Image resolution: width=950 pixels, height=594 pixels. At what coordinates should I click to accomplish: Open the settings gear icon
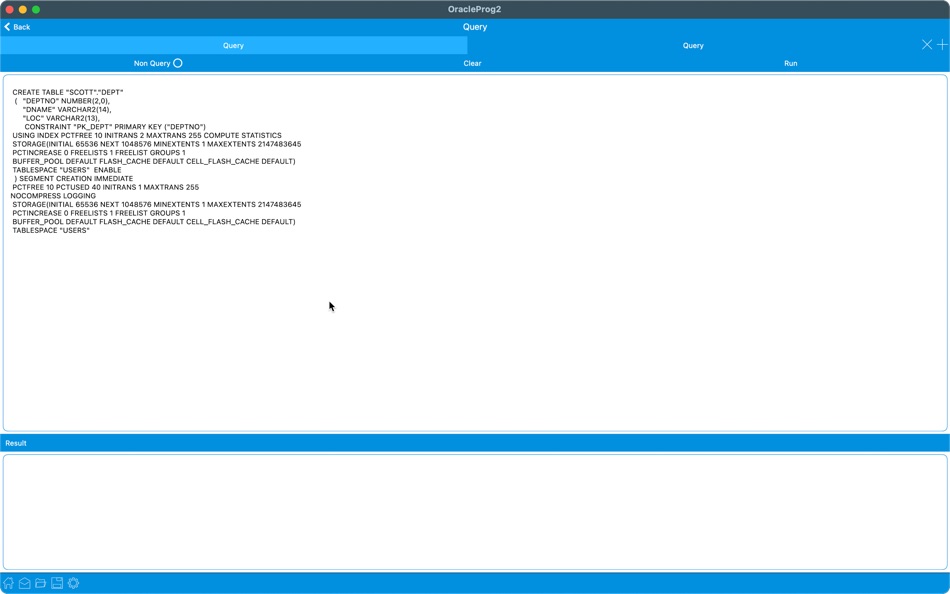point(73,583)
